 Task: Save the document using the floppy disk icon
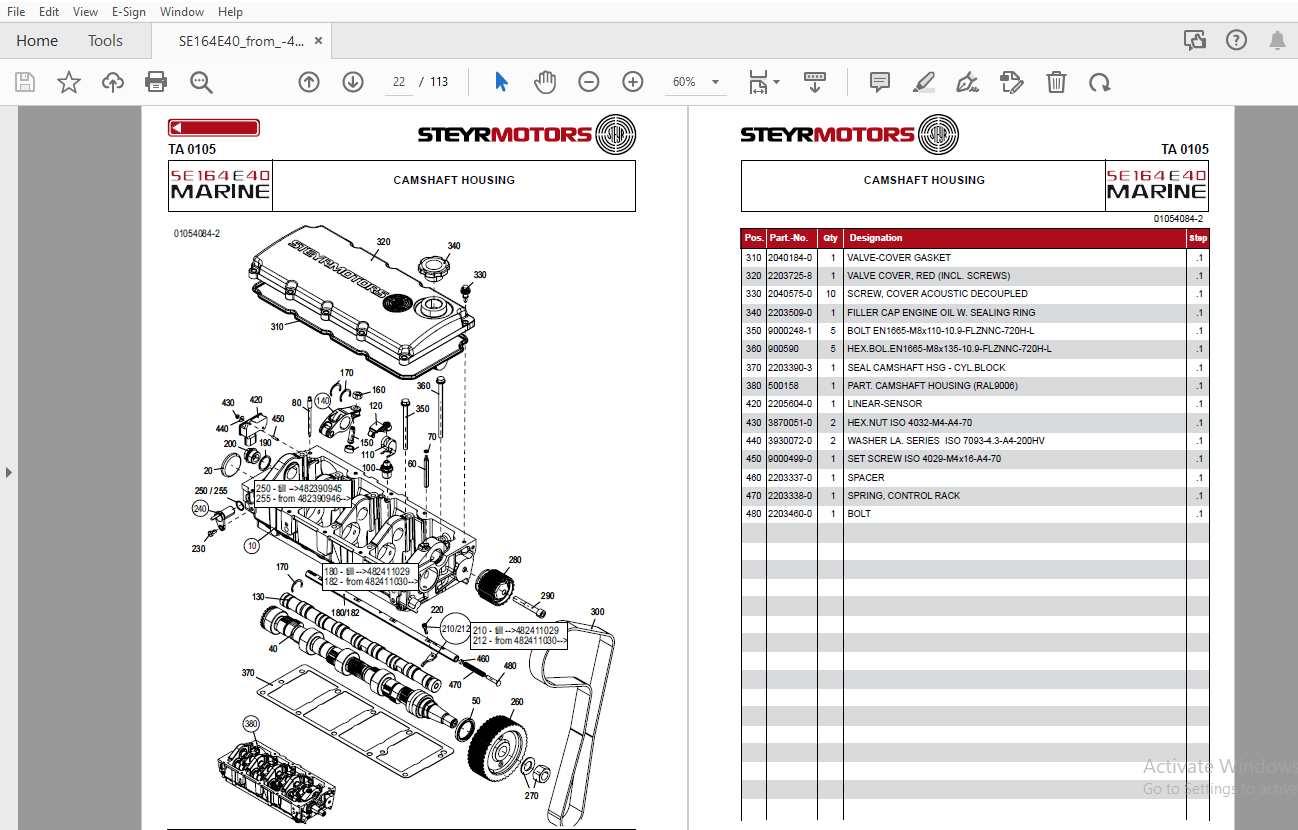[x=25, y=82]
